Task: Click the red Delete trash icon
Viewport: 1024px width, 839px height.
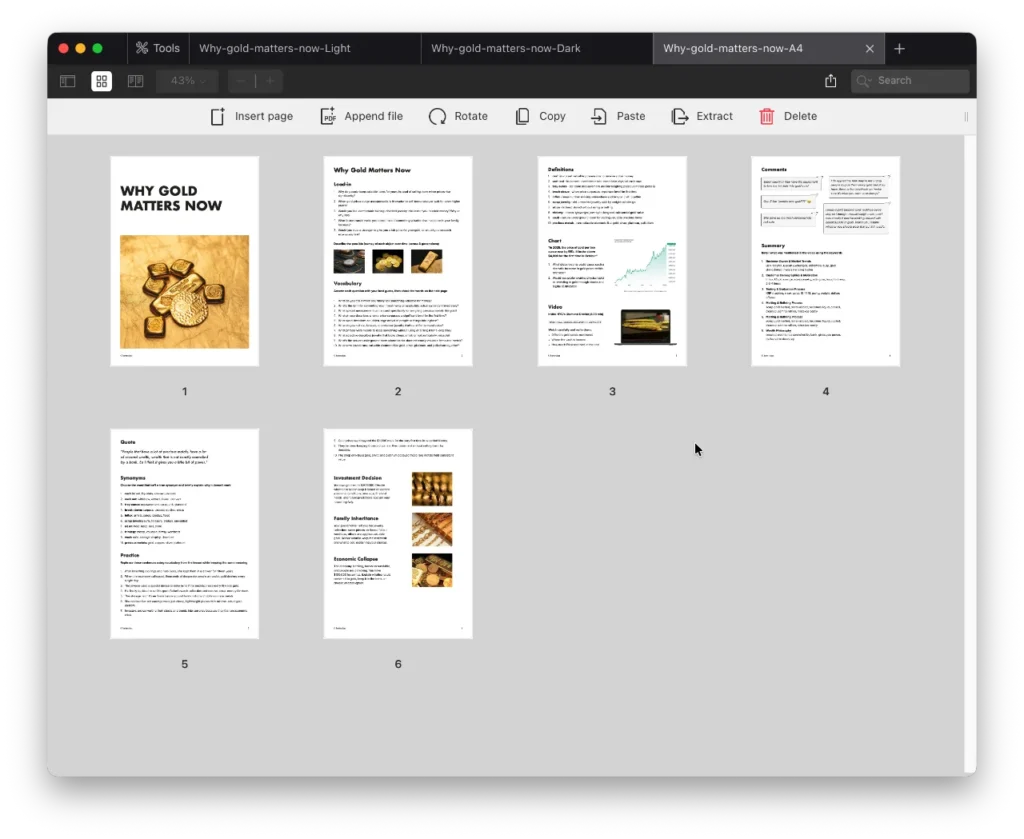Action: click(x=767, y=116)
